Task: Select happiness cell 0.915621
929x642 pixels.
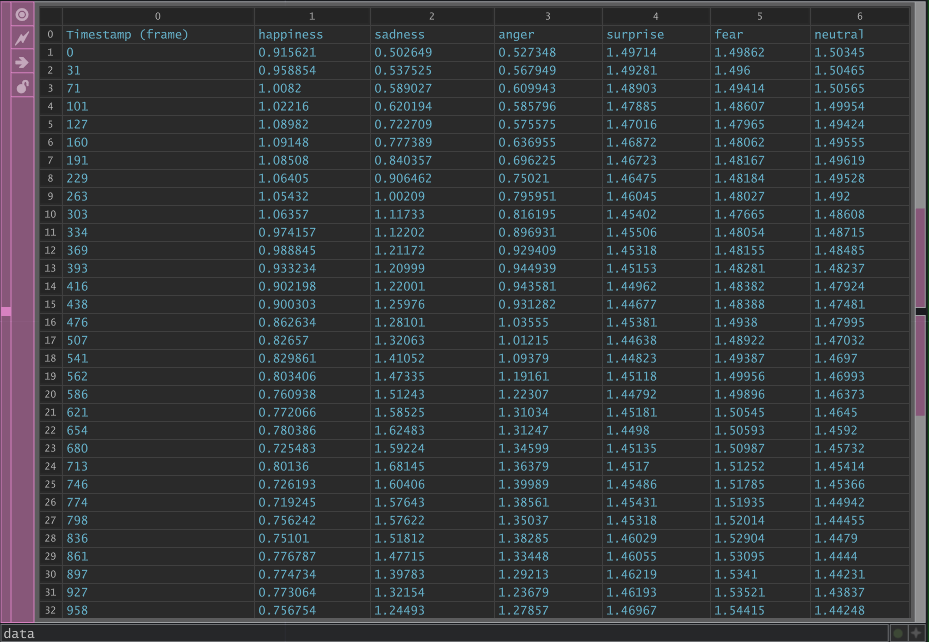Action: pos(312,52)
